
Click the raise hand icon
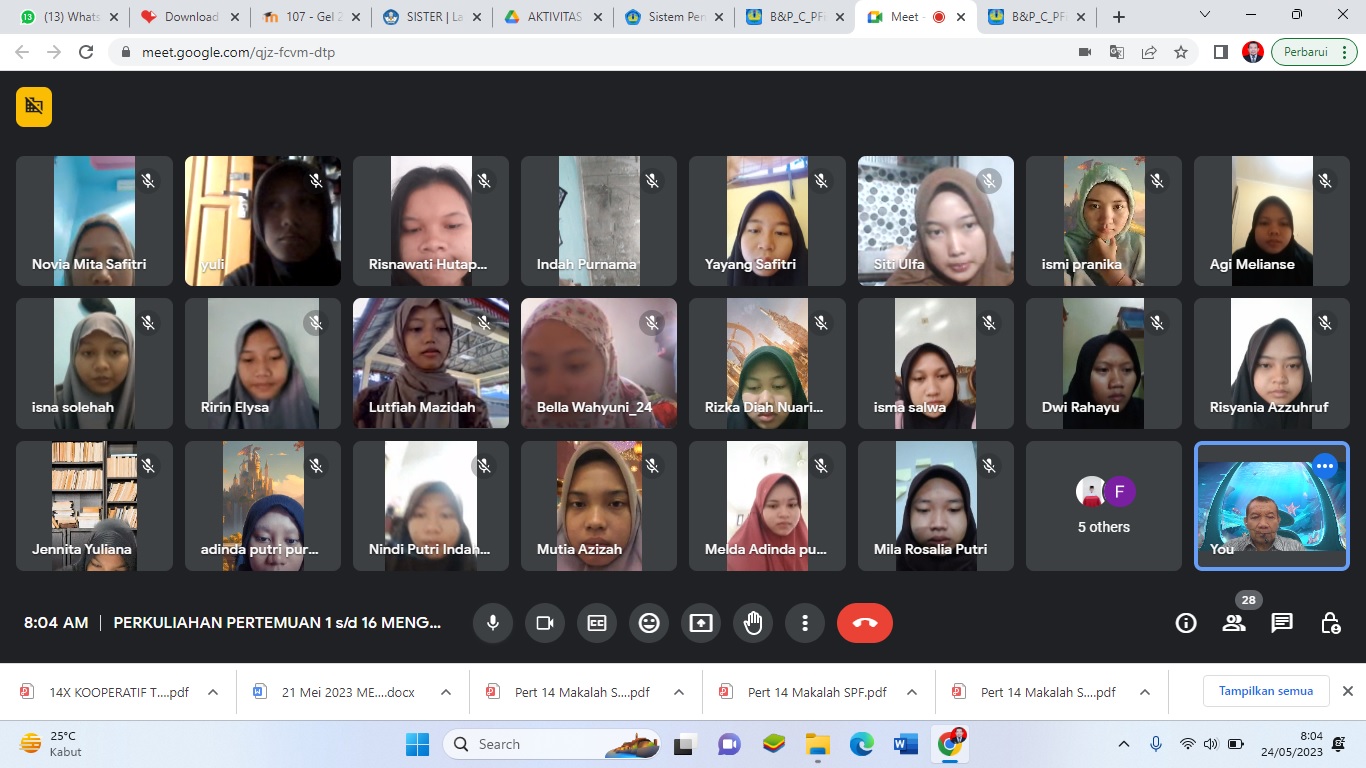pos(753,623)
